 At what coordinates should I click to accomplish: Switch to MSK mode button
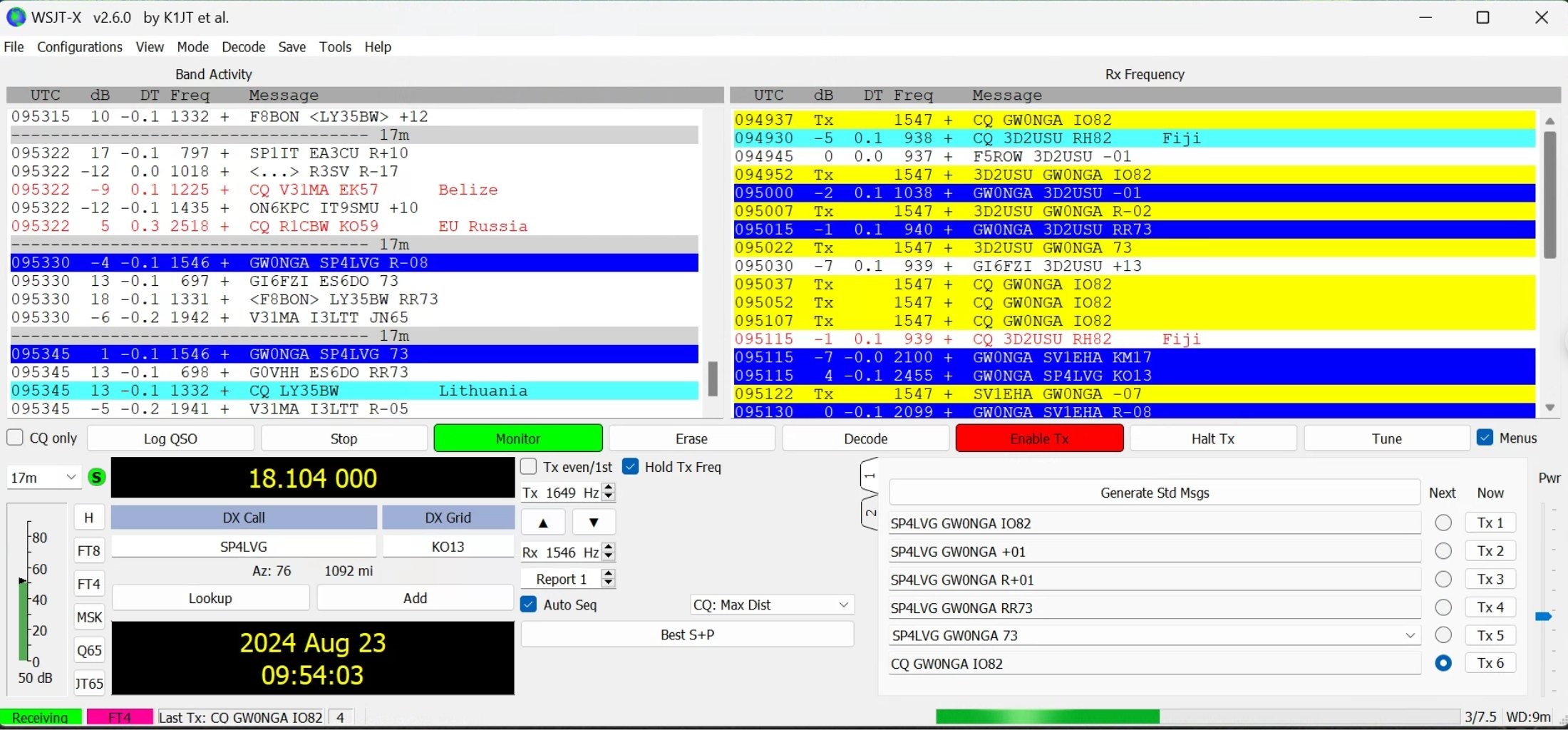(89, 617)
